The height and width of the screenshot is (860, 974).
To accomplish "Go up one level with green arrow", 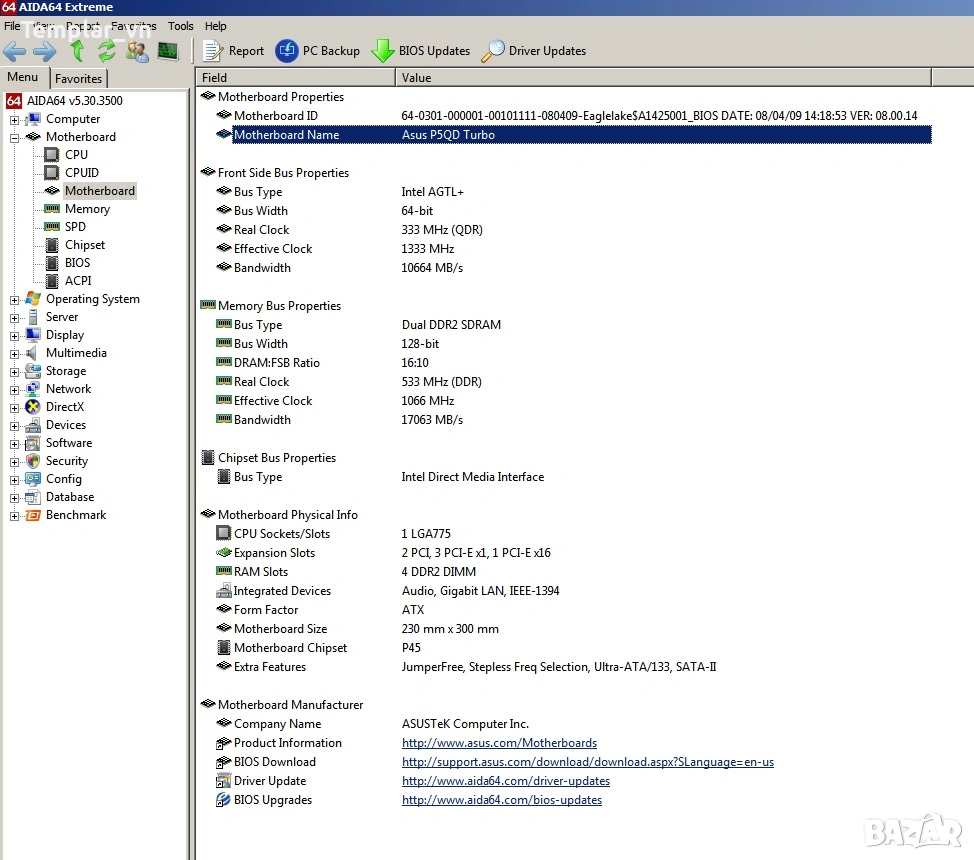I will pyautogui.click(x=77, y=51).
